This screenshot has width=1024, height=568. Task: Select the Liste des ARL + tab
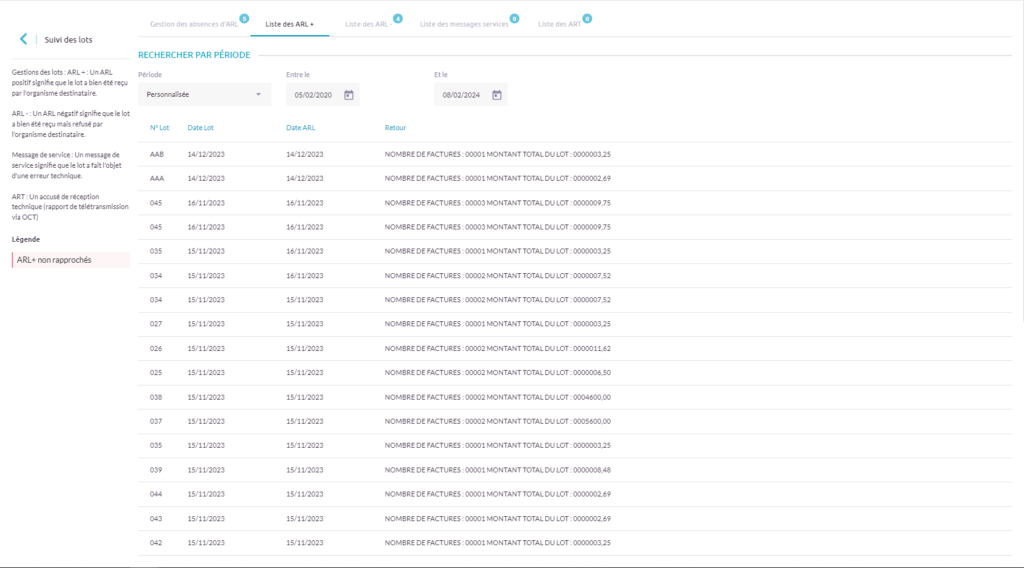pyautogui.click(x=289, y=23)
